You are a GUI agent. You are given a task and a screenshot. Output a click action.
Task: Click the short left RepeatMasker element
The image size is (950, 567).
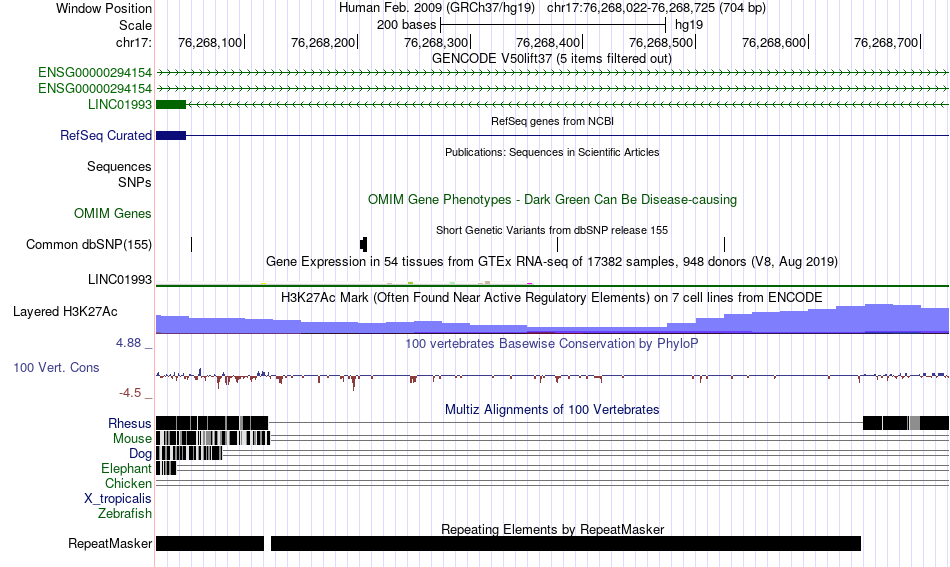(x=210, y=543)
